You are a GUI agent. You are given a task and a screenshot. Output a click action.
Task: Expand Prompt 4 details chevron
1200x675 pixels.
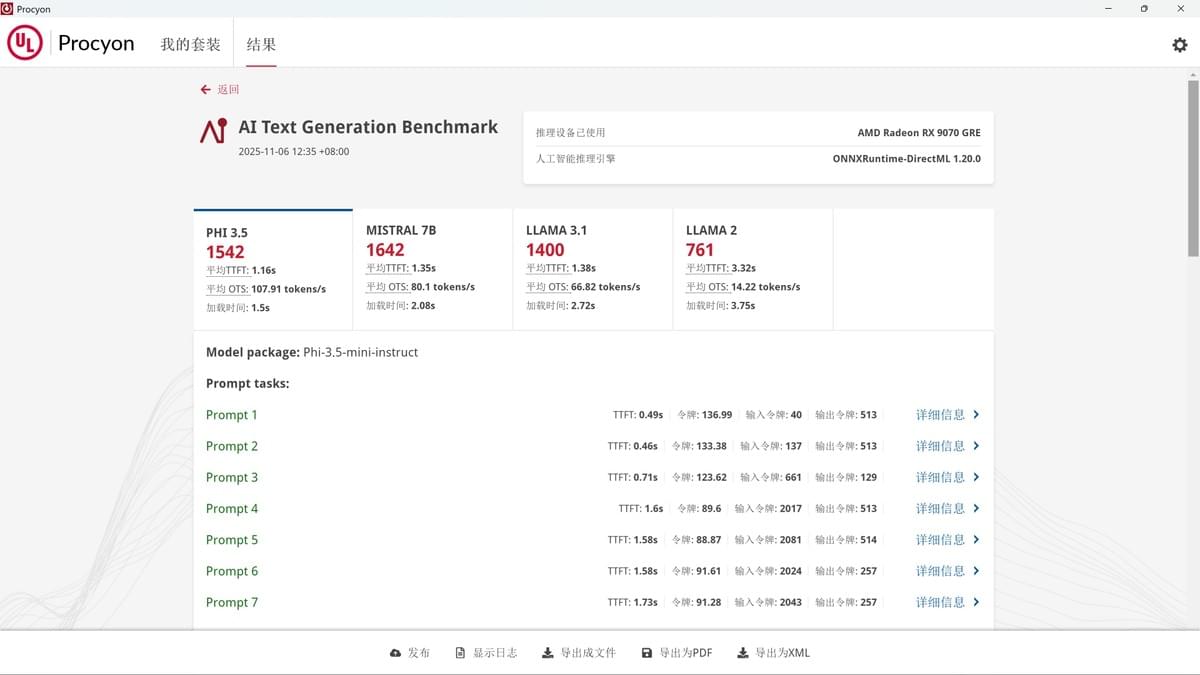pos(976,509)
